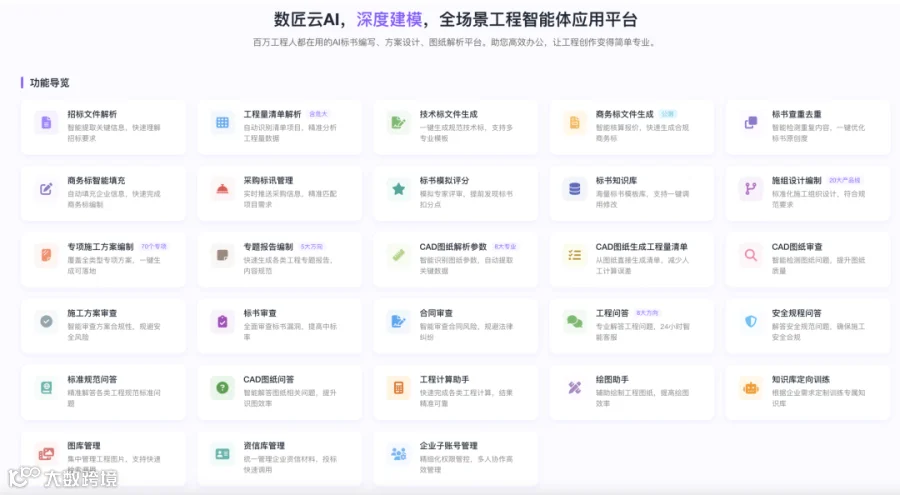Open the 图库管理 images icon

(x=46, y=454)
